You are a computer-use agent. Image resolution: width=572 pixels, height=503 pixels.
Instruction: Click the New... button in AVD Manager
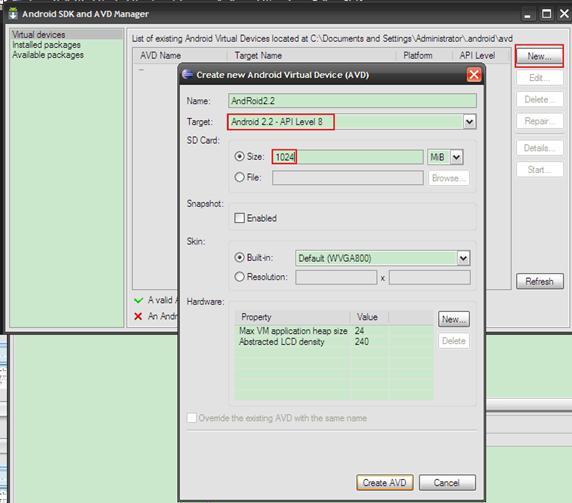(x=539, y=56)
